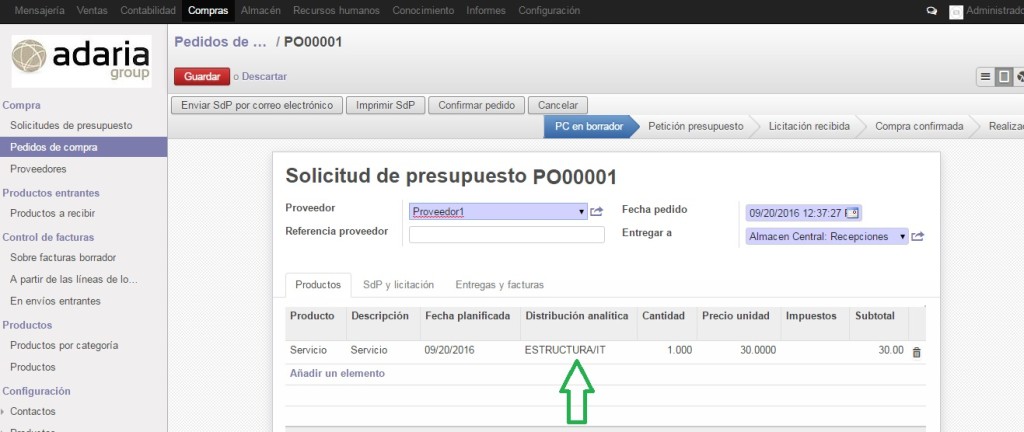1024x432 pixels.
Task: Switch to the Productos tab
Action: pos(318,285)
